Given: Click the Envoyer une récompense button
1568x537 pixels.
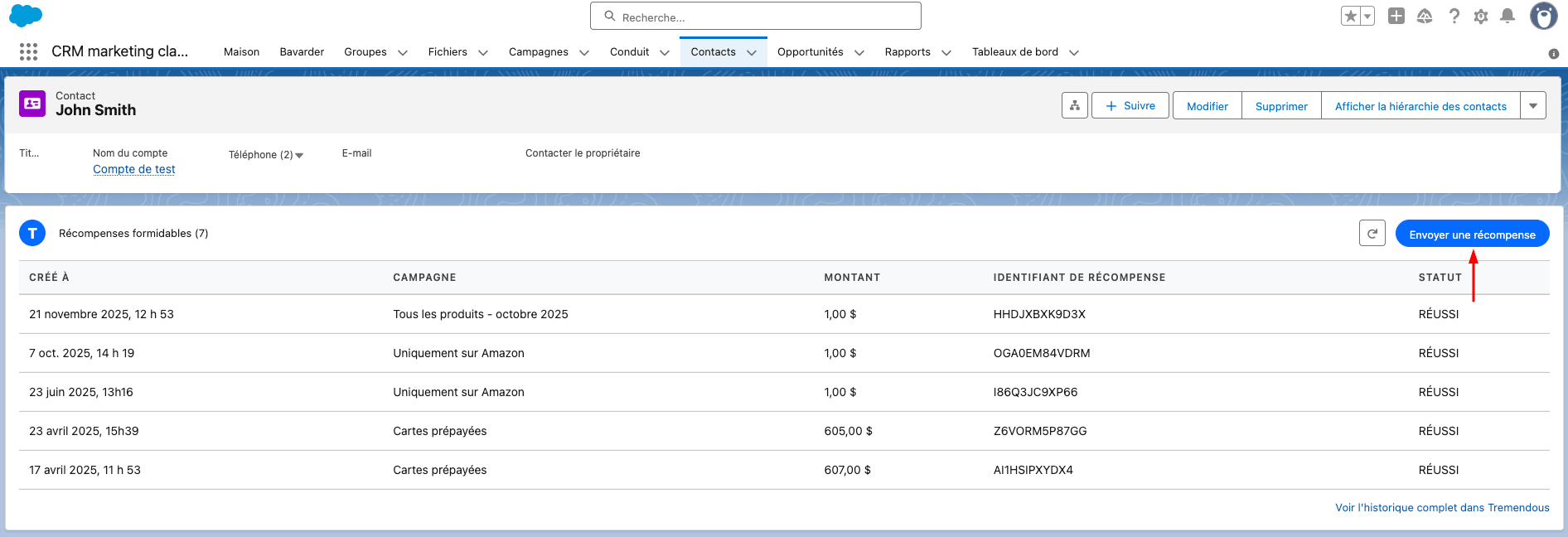Looking at the screenshot, I should [1472, 235].
